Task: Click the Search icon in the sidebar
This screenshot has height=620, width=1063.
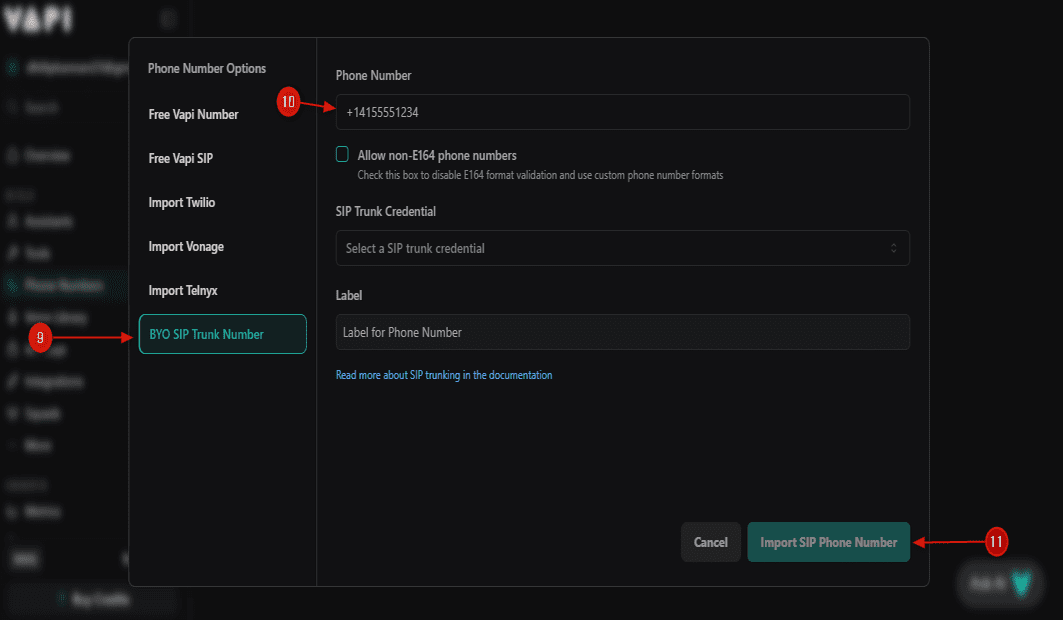Action: pyautogui.click(x=11, y=107)
